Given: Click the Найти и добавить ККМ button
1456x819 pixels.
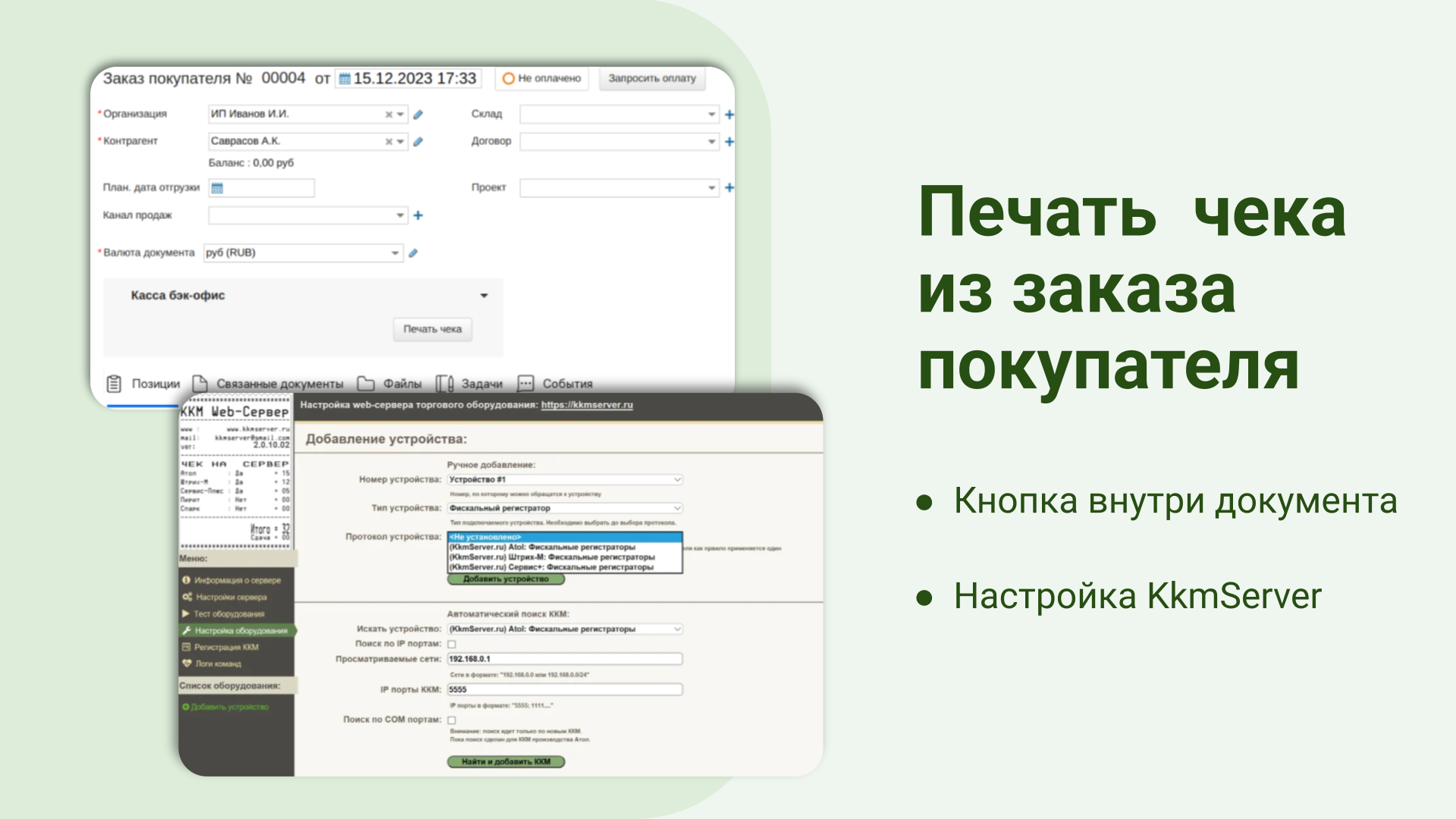Looking at the screenshot, I should (x=506, y=761).
